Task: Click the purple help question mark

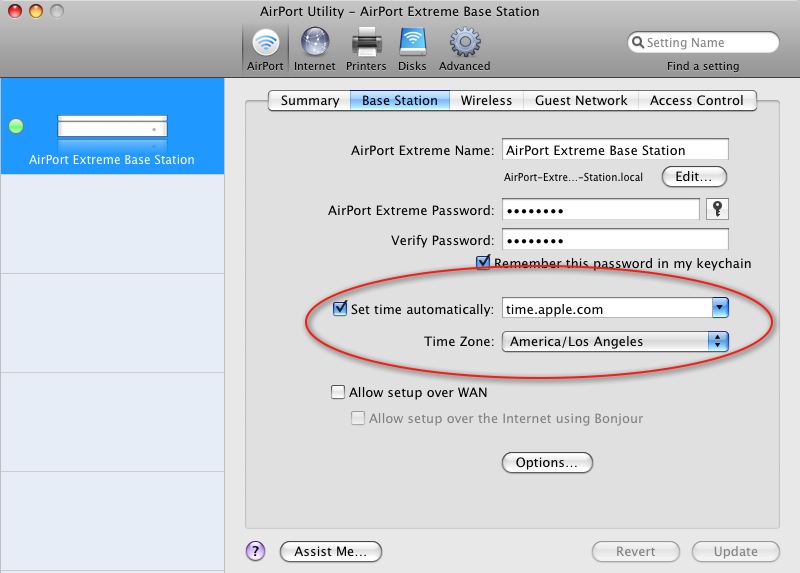Action: tap(256, 551)
